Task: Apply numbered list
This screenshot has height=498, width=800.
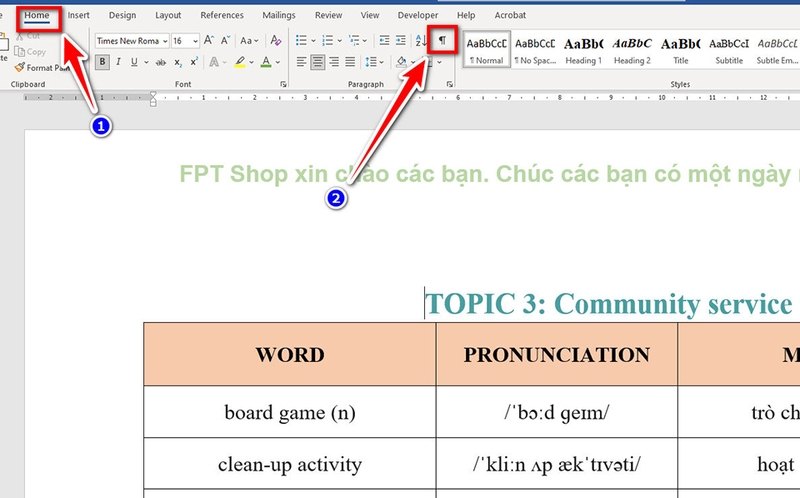Action: click(328, 40)
